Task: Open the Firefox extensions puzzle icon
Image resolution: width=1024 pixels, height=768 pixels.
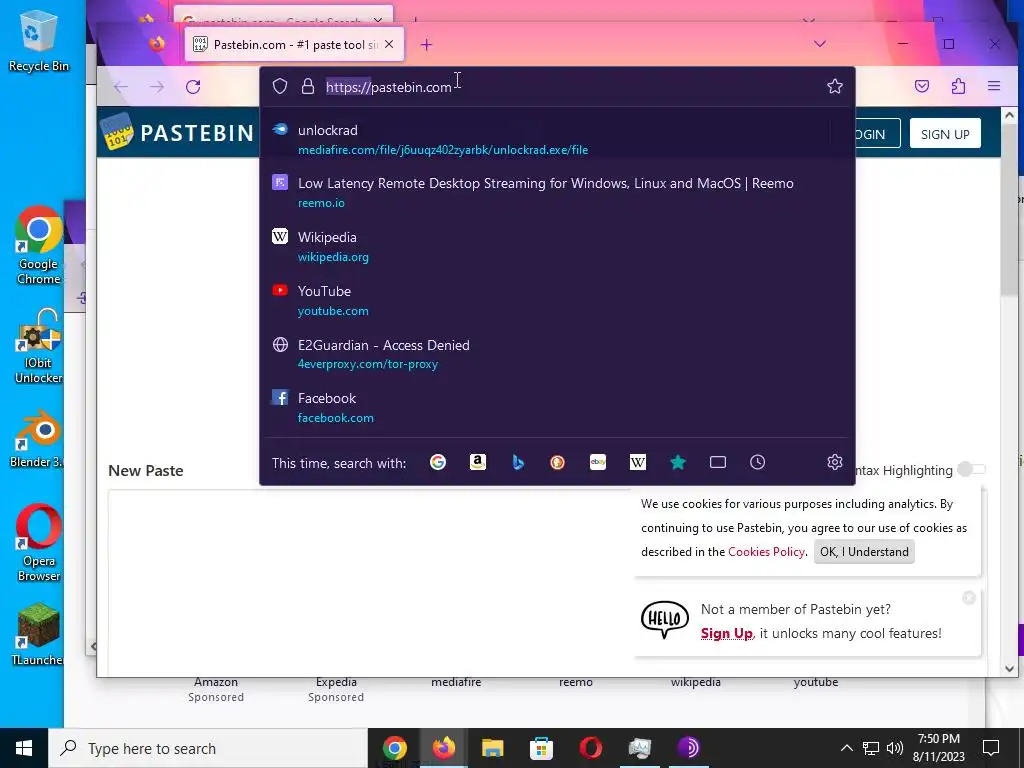Action: click(x=958, y=86)
